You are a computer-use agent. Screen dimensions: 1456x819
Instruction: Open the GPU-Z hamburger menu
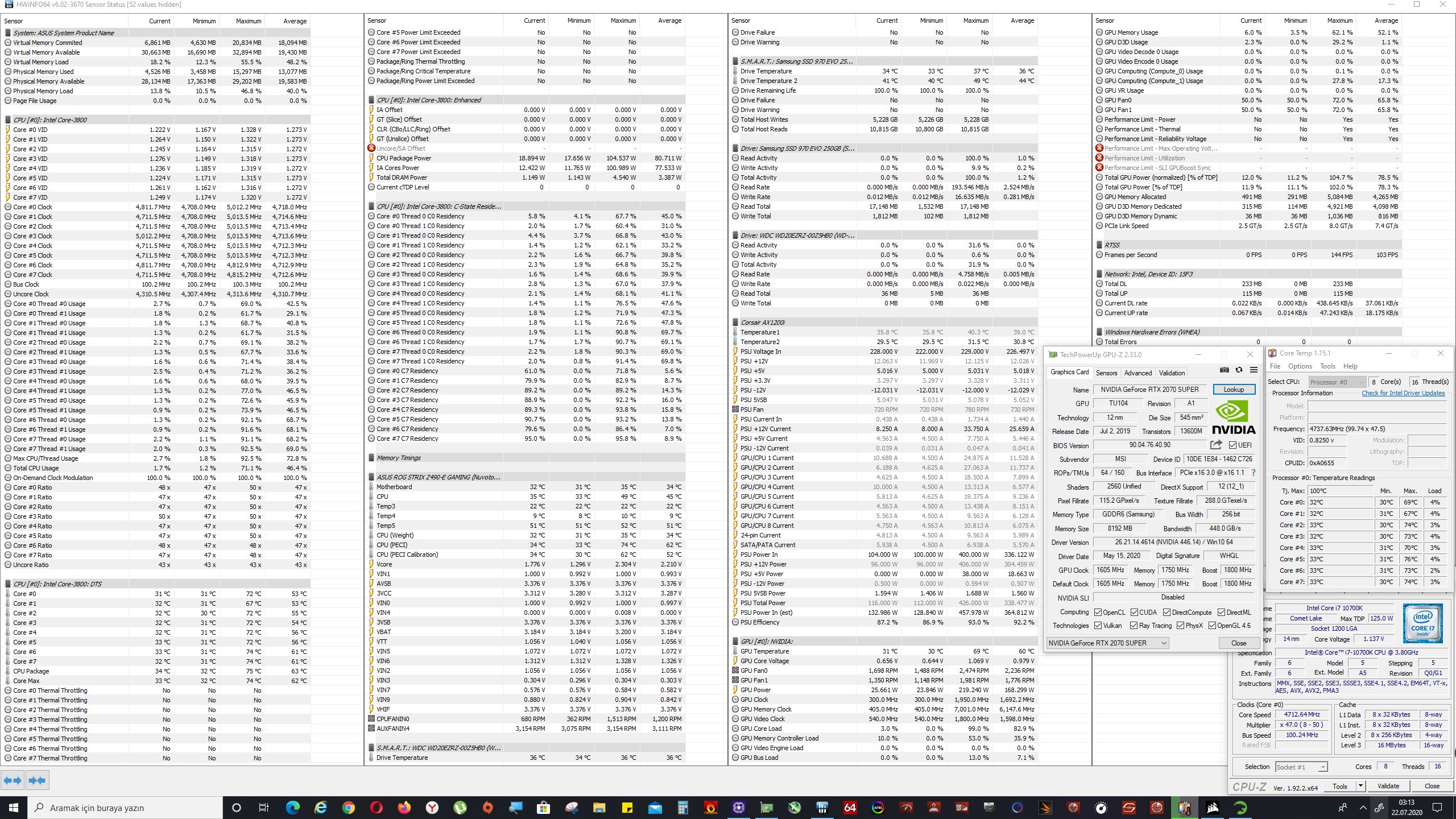coord(1254,370)
